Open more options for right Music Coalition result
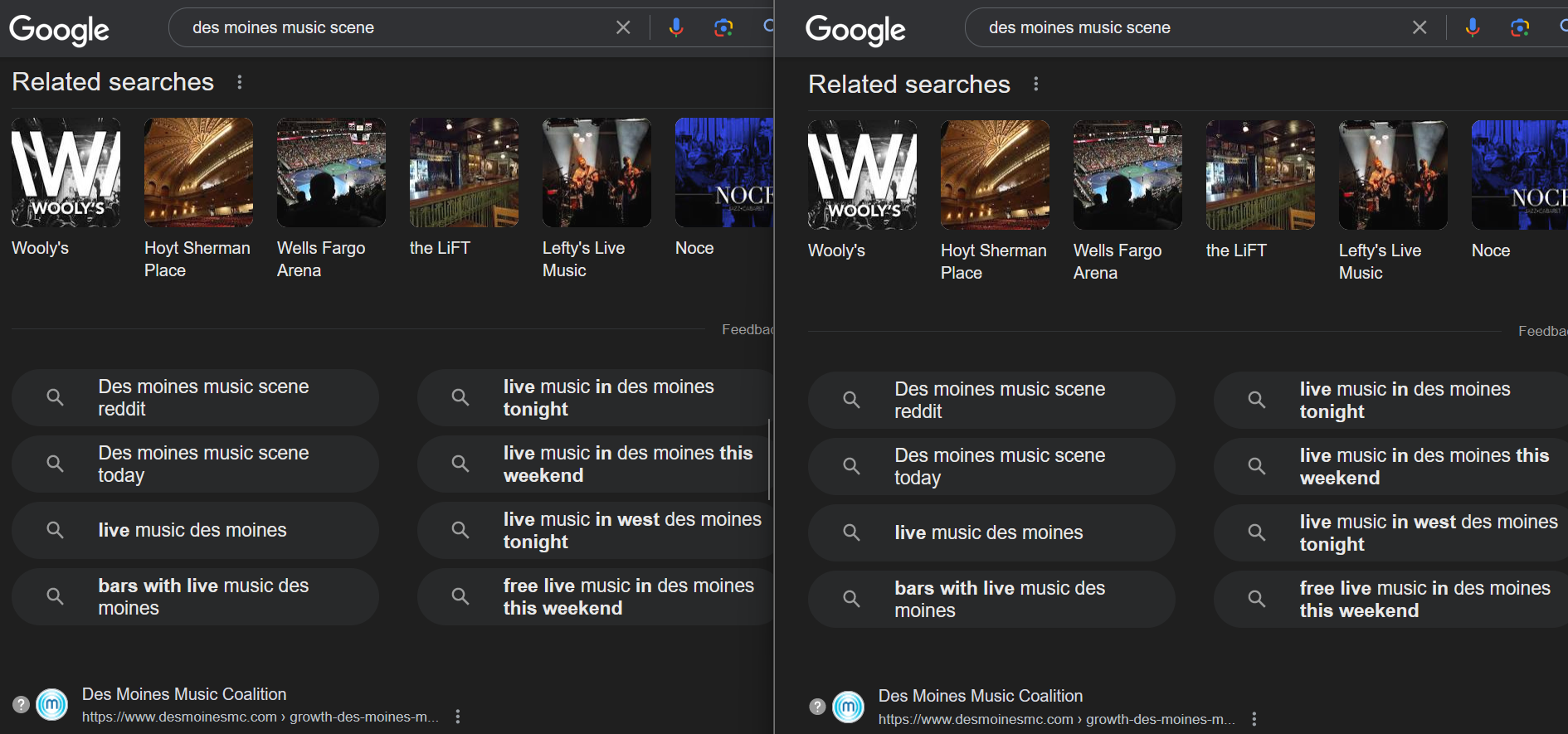Viewport: 1568px width, 734px height. (1254, 719)
